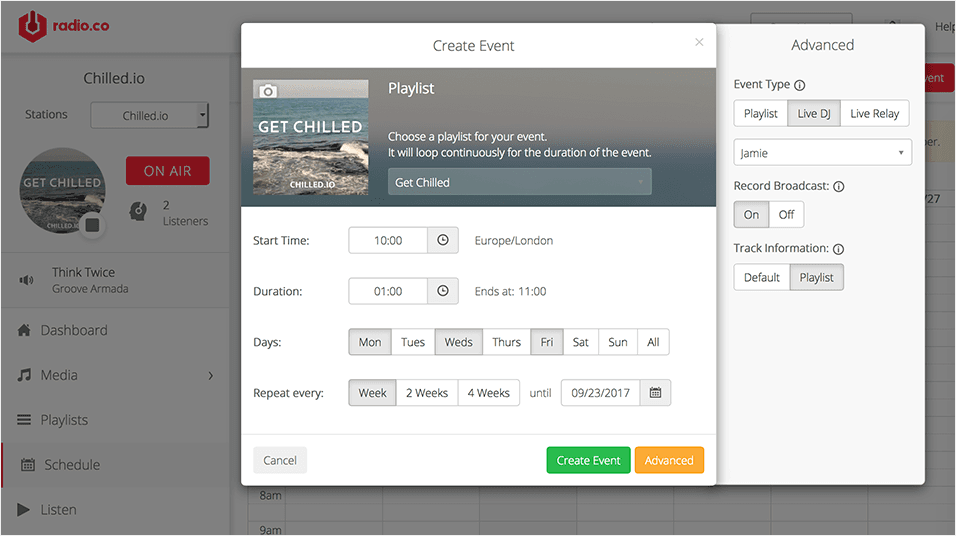This screenshot has height=536, width=956.
Task: Click the Track Information info icon
Action: tap(839, 249)
